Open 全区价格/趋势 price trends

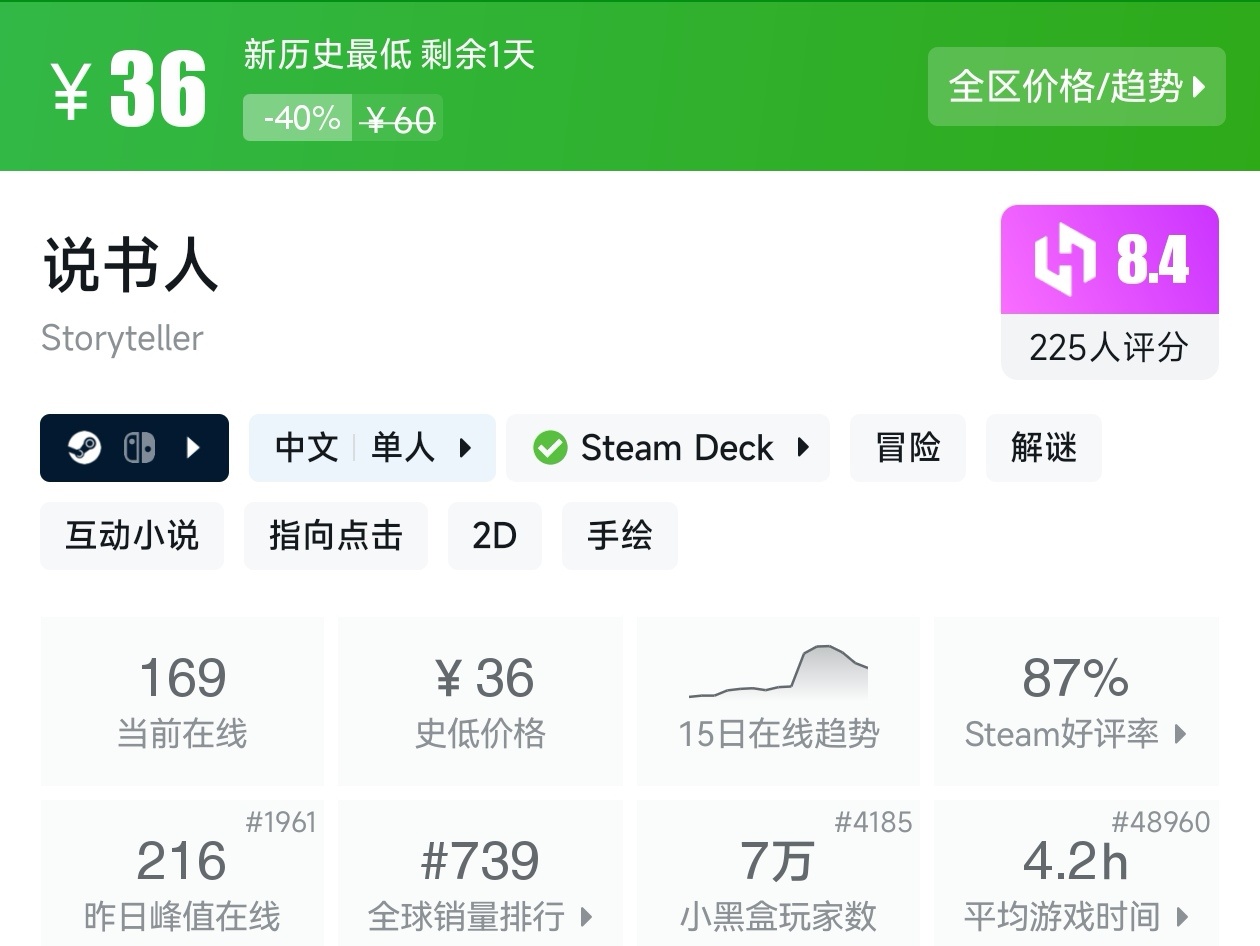1076,87
